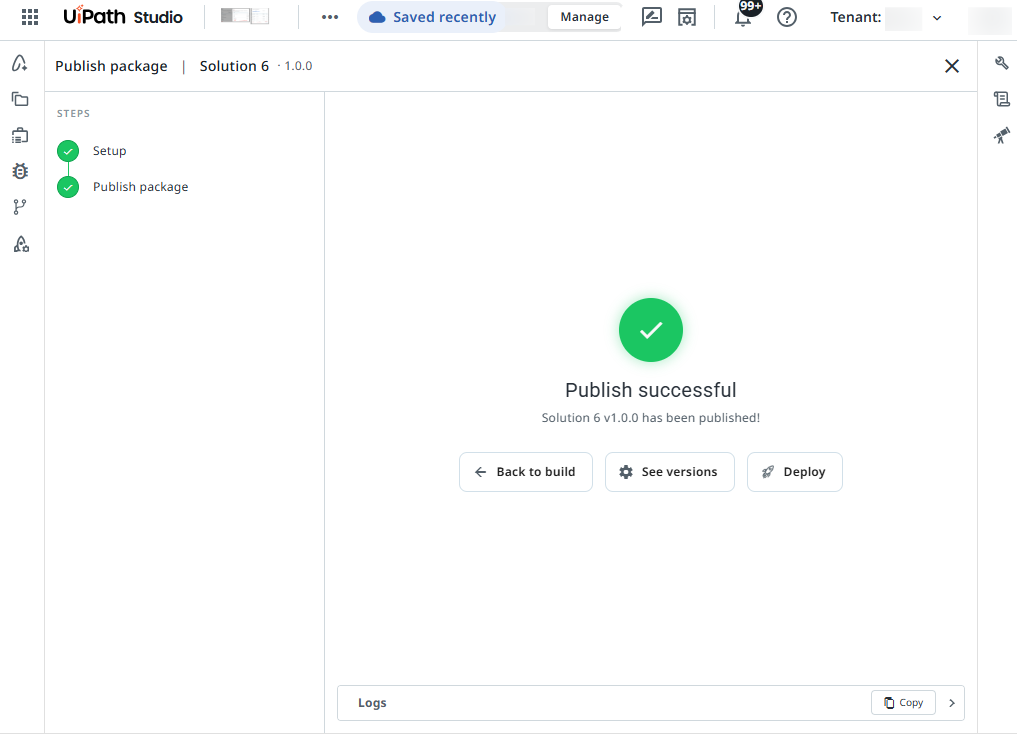The width and height of the screenshot is (1017, 746).
Task: Click Back to build button
Action: click(525, 472)
